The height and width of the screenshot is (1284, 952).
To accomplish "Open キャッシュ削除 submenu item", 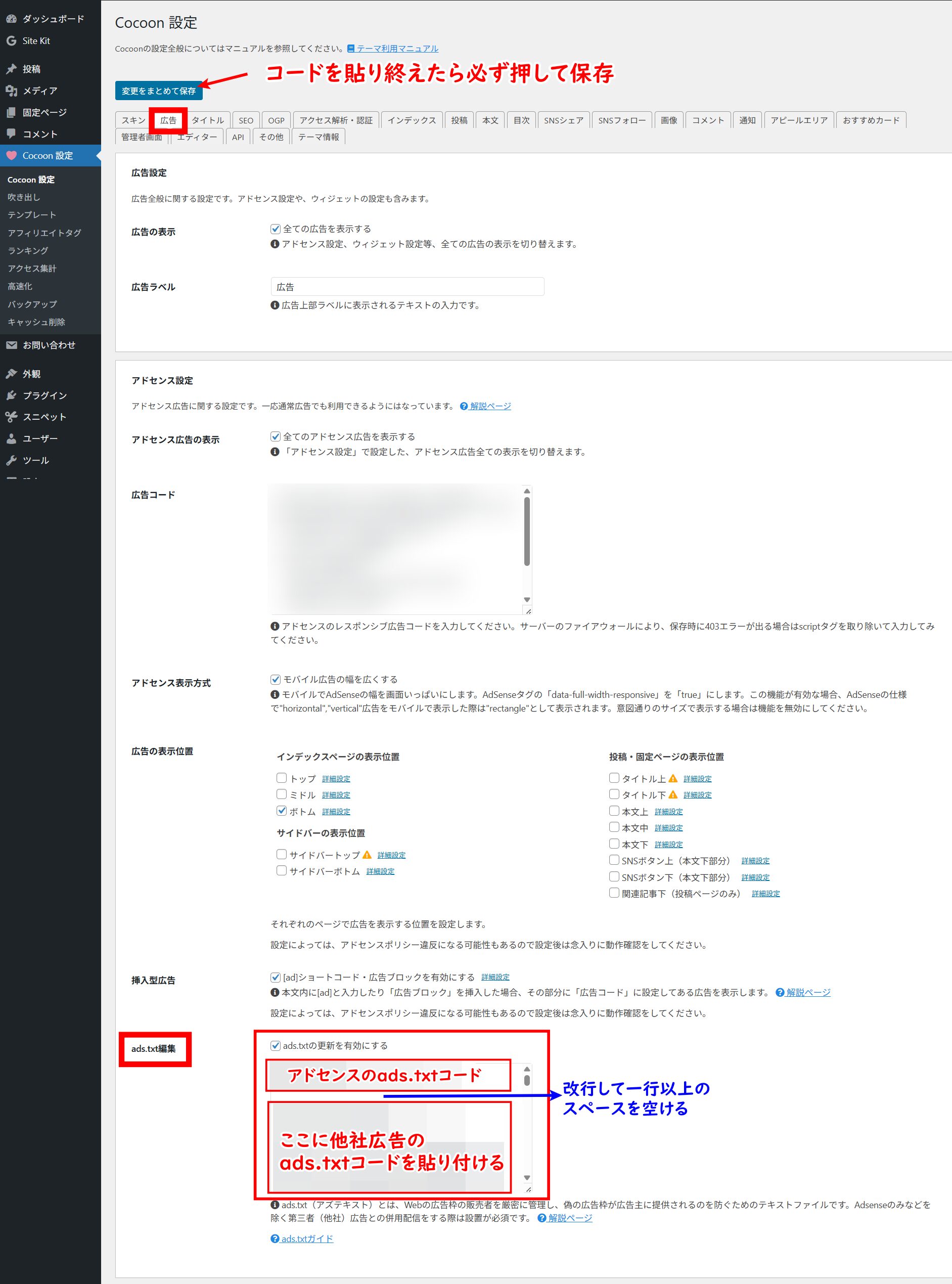I will tap(36, 322).
